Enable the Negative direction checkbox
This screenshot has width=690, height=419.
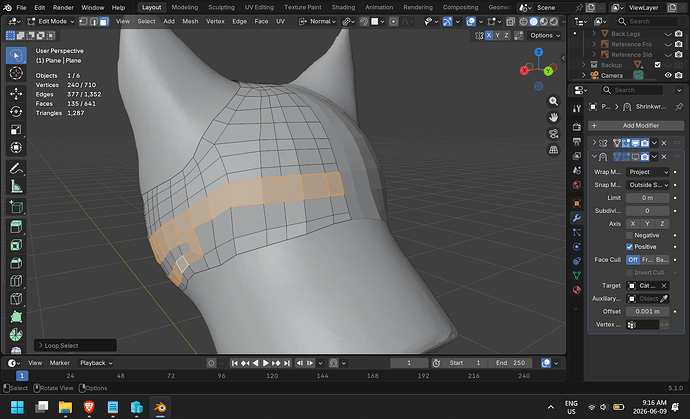pyautogui.click(x=629, y=235)
